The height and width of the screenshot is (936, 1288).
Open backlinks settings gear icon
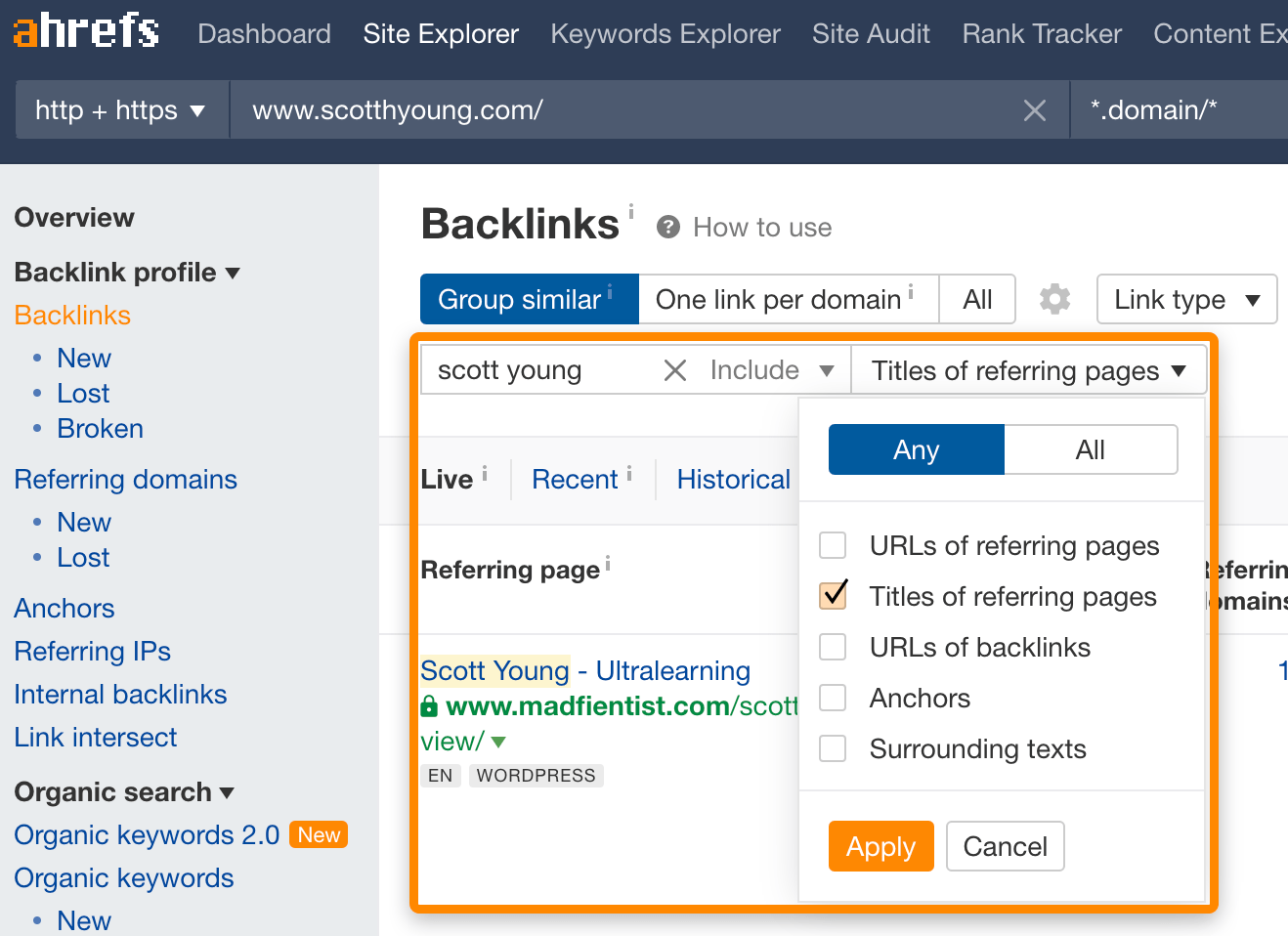(x=1054, y=299)
